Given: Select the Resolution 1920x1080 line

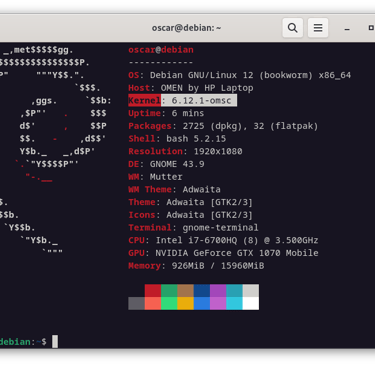Looking at the screenshot, I should click(185, 151).
